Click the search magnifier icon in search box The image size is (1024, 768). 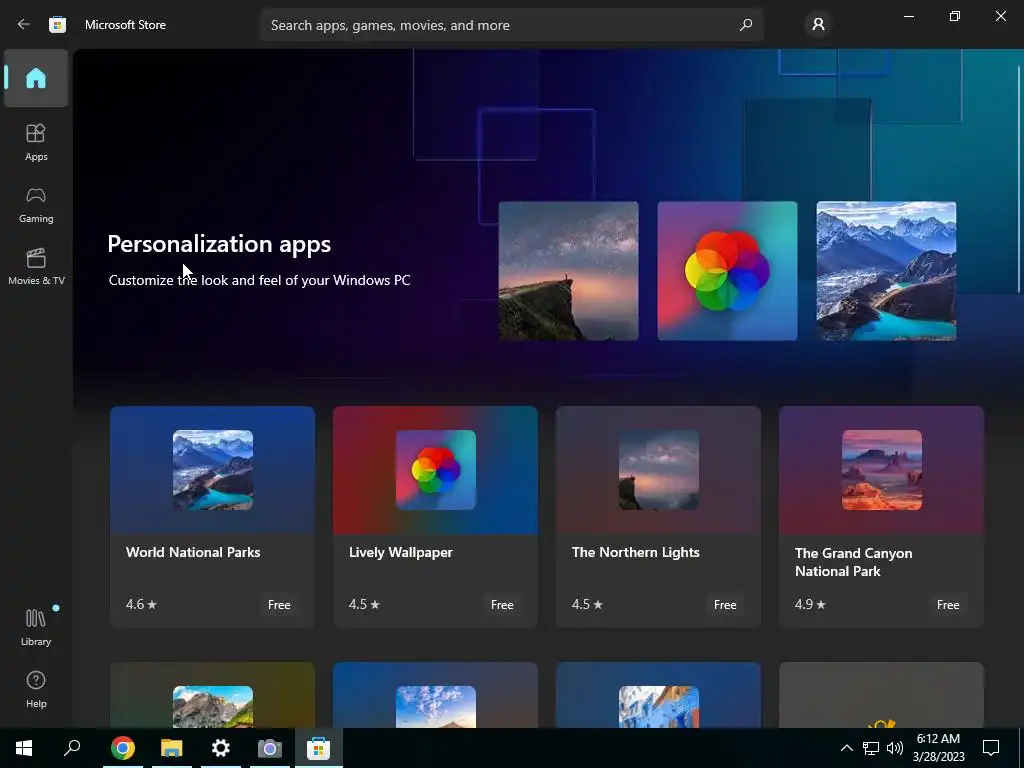(x=746, y=25)
